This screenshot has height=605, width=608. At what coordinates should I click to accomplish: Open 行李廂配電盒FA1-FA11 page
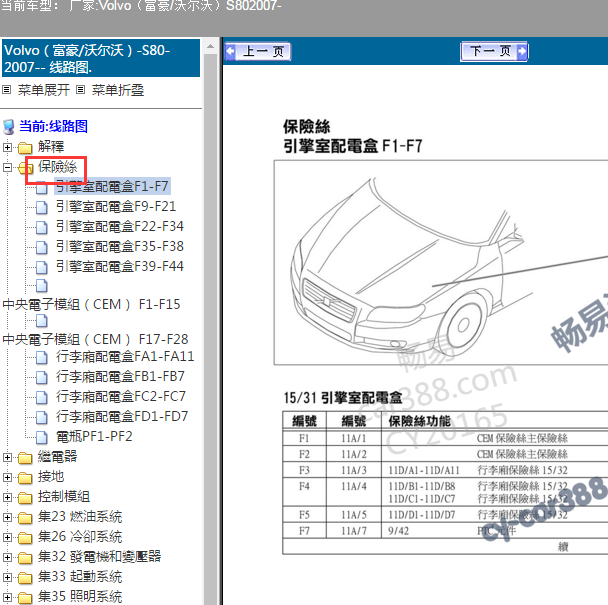(125, 356)
